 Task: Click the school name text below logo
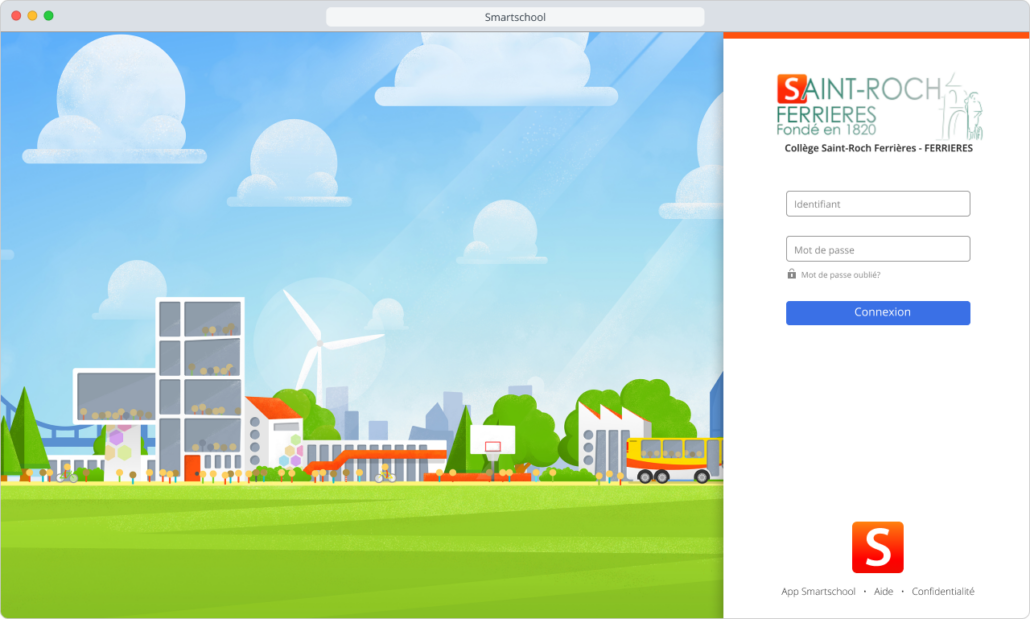(x=878, y=148)
